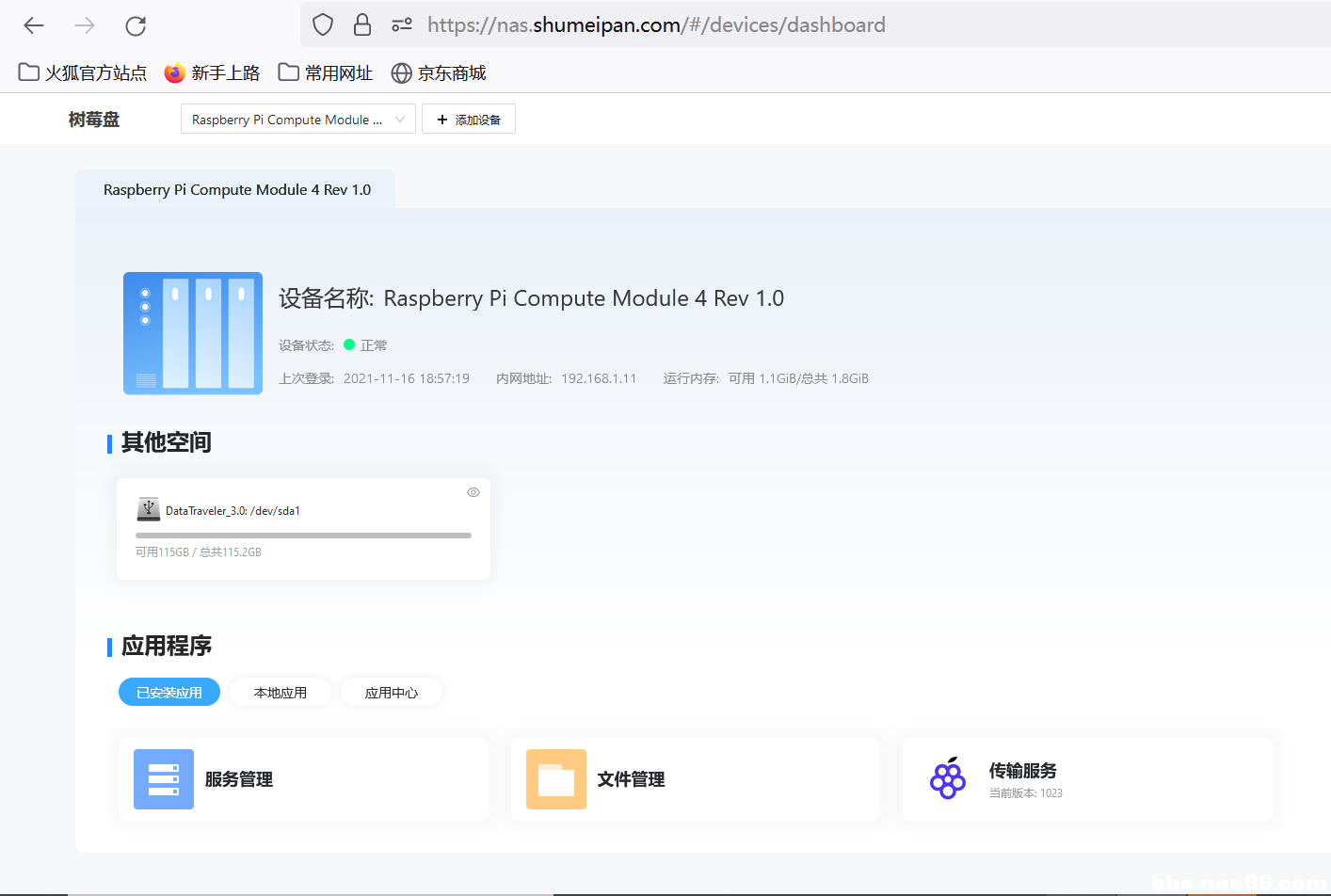Click the 应用程序 section heading

[x=166, y=646]
